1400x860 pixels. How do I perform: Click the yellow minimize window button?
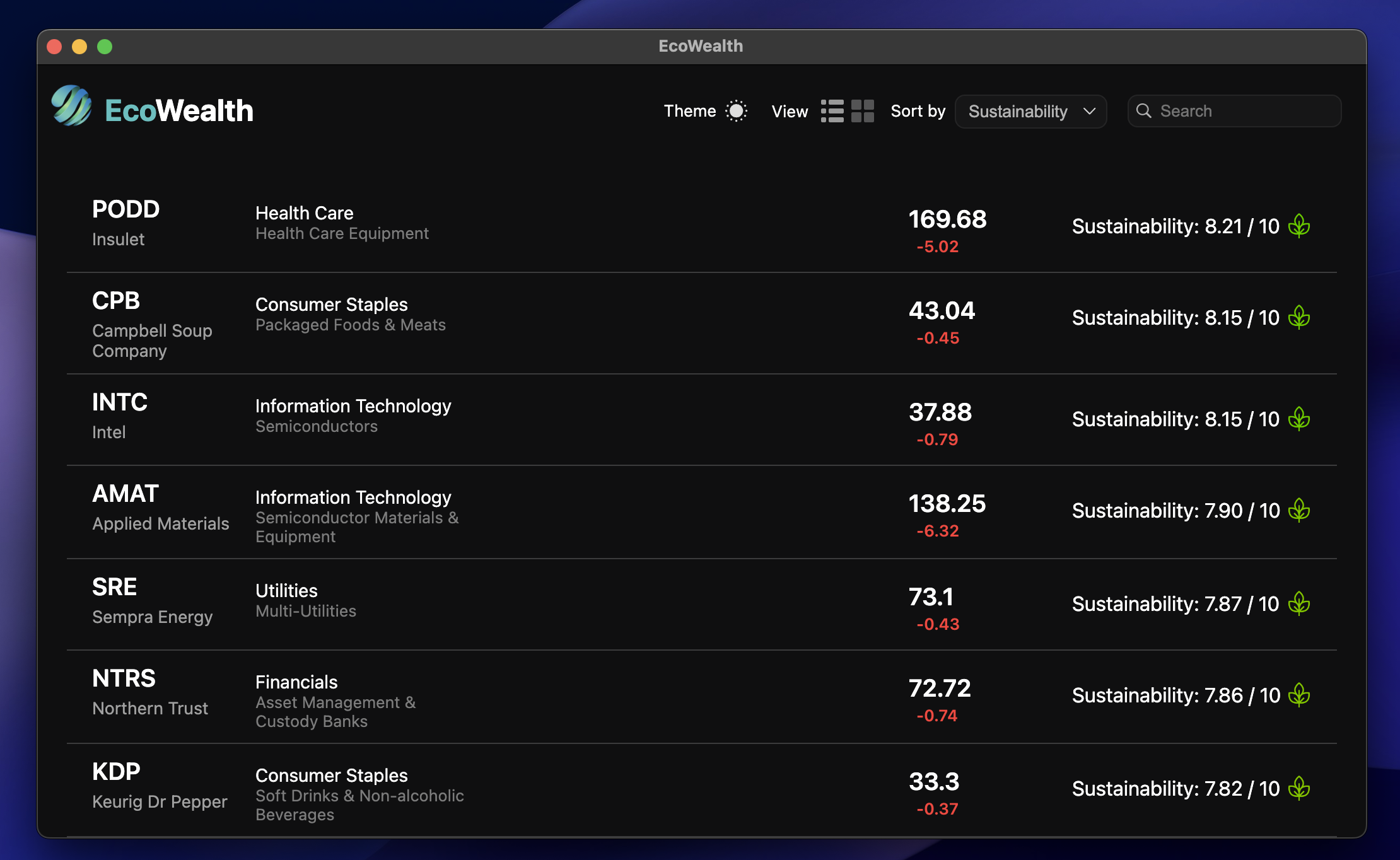click(x=79, y=47)
